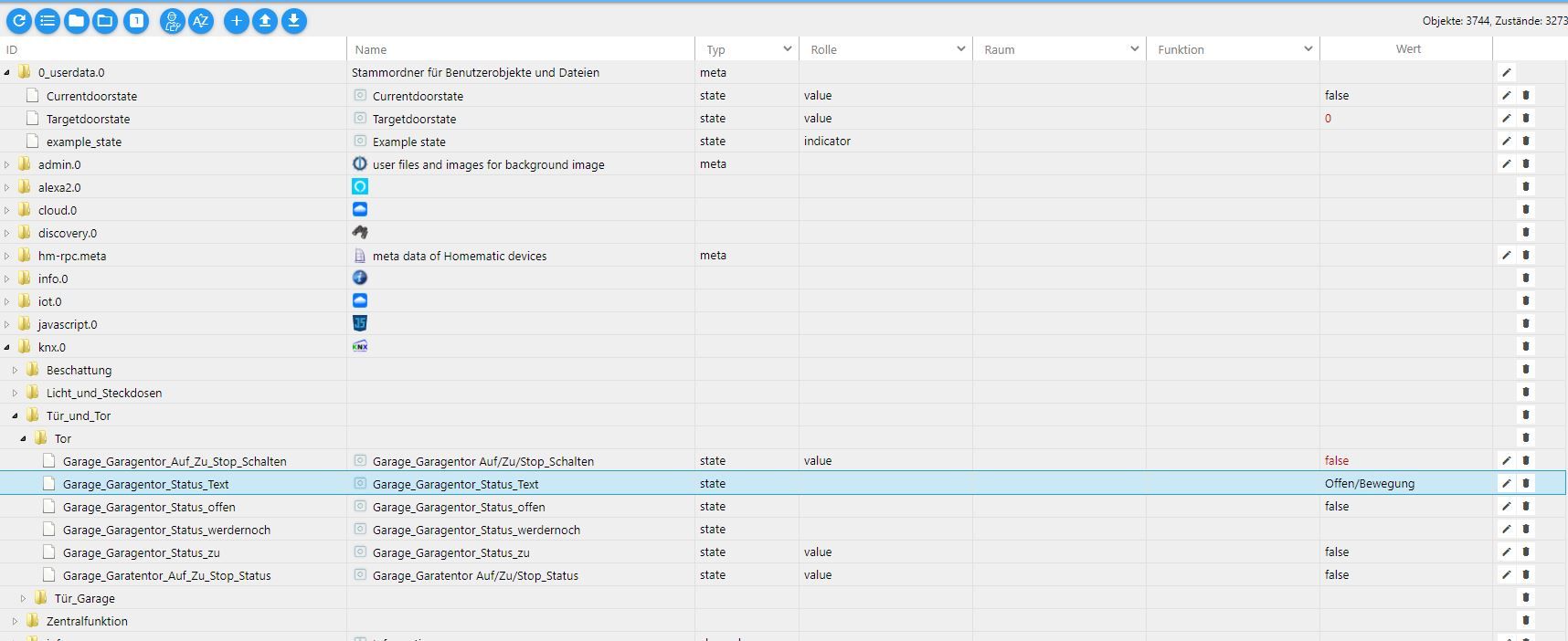
Task: Click the ID filter input field
Action: point(174,49)
